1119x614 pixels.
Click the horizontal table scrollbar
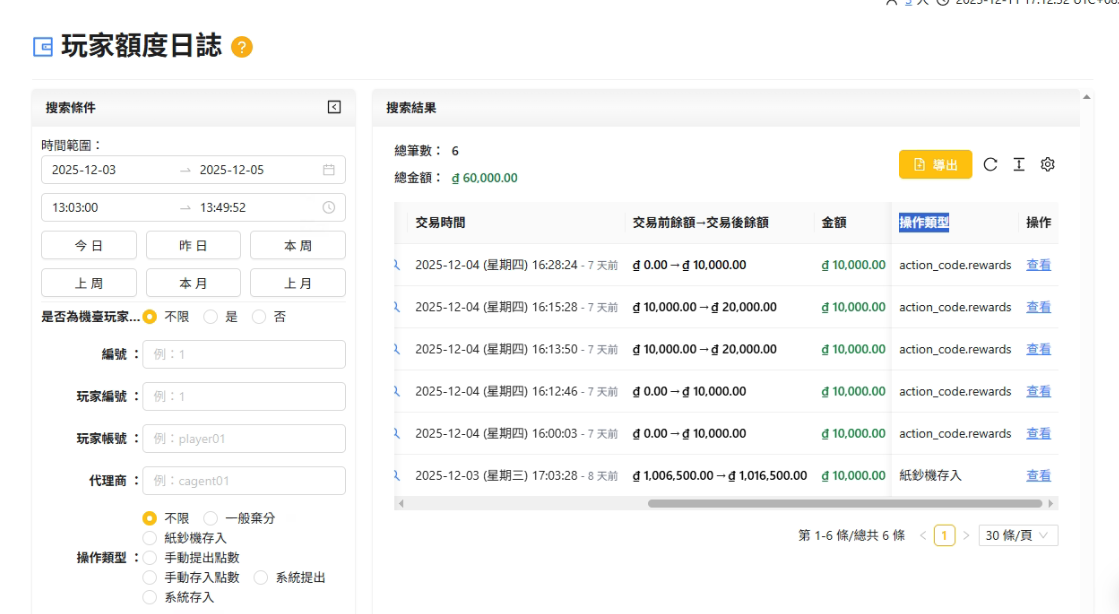(840, 503)
